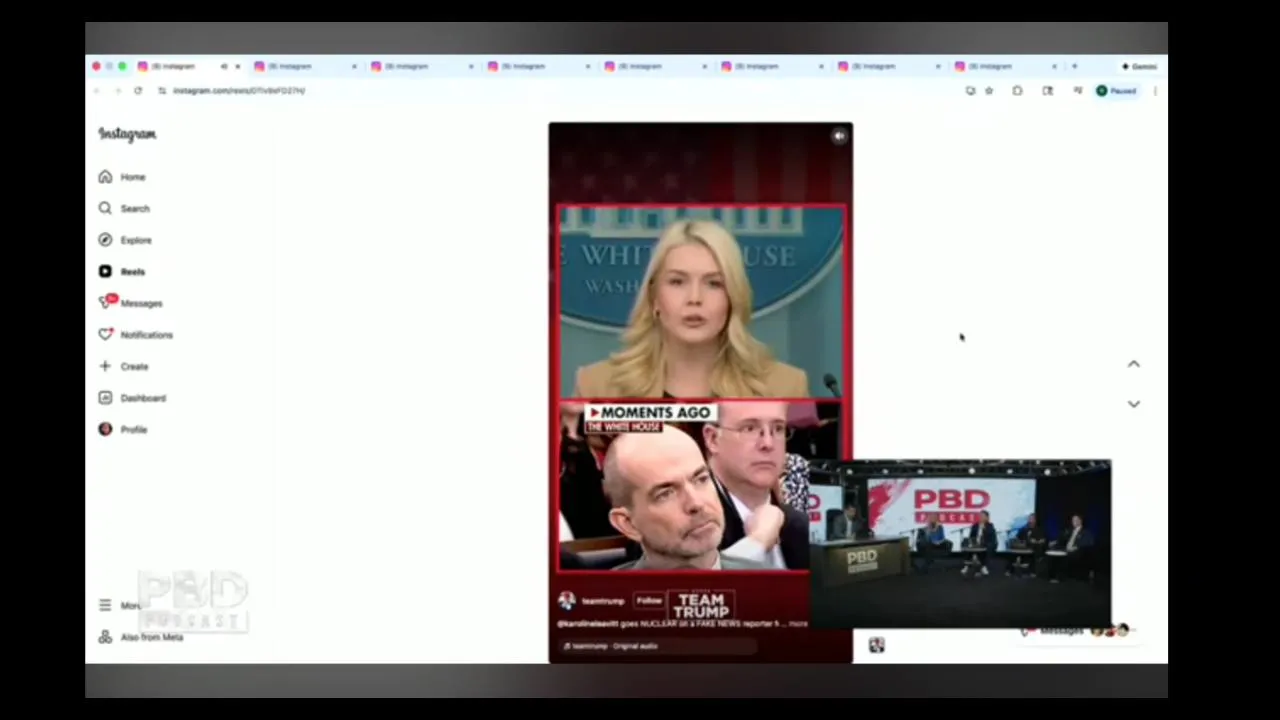Reload the Instagram page

pos(138,91)
